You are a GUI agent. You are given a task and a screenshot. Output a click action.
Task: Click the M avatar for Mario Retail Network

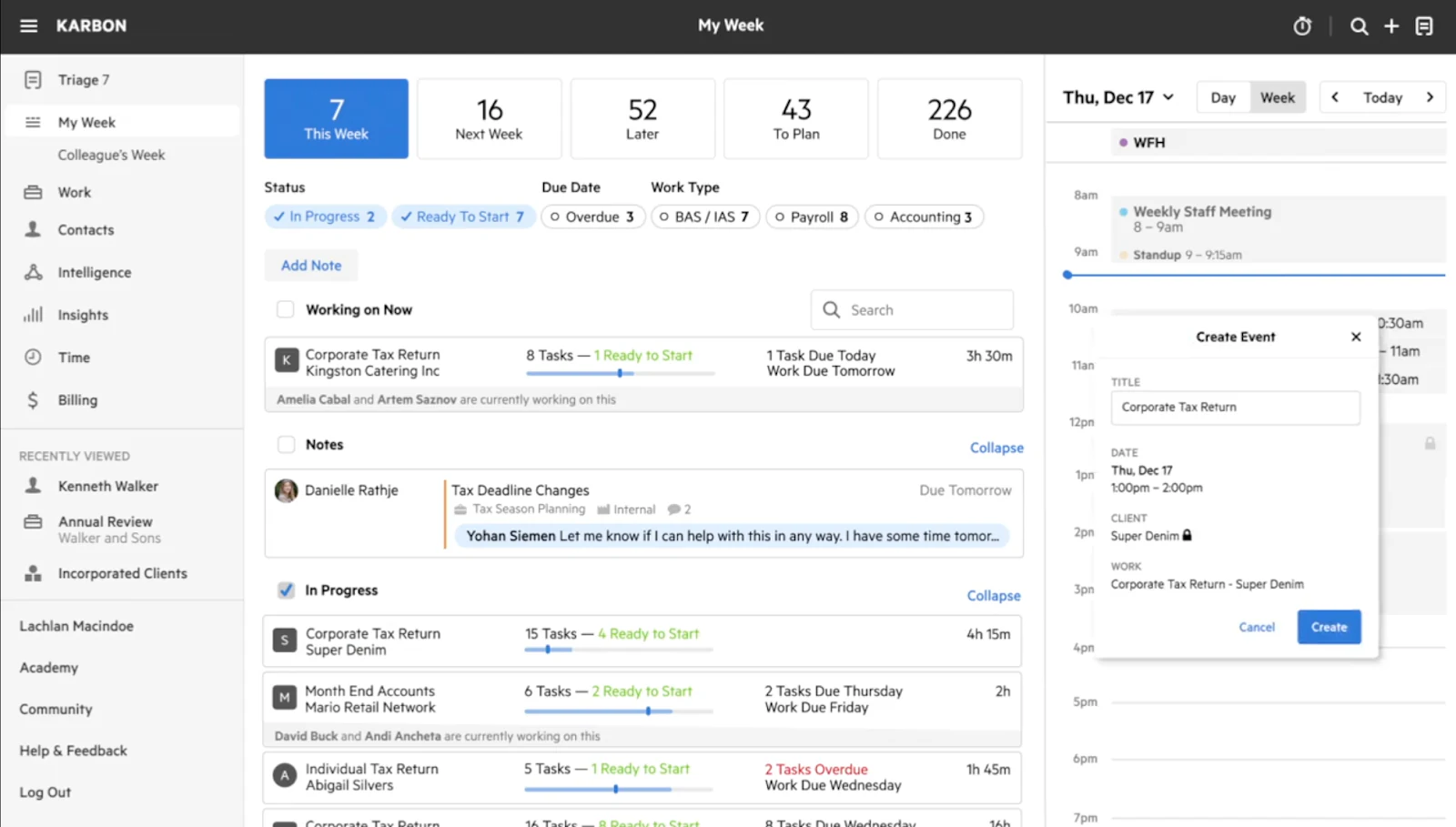click(x=285, y=697)
